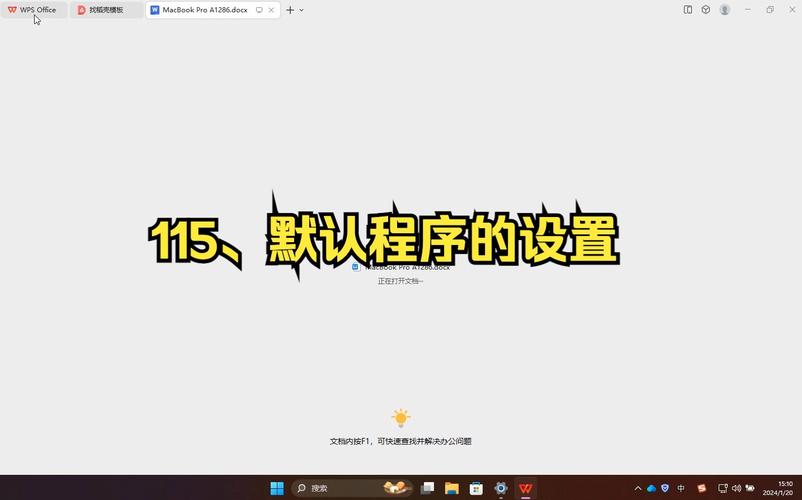Screen dimensions: 802x500
Task: Switch to the WPS Office home tab
Action: 34,10
